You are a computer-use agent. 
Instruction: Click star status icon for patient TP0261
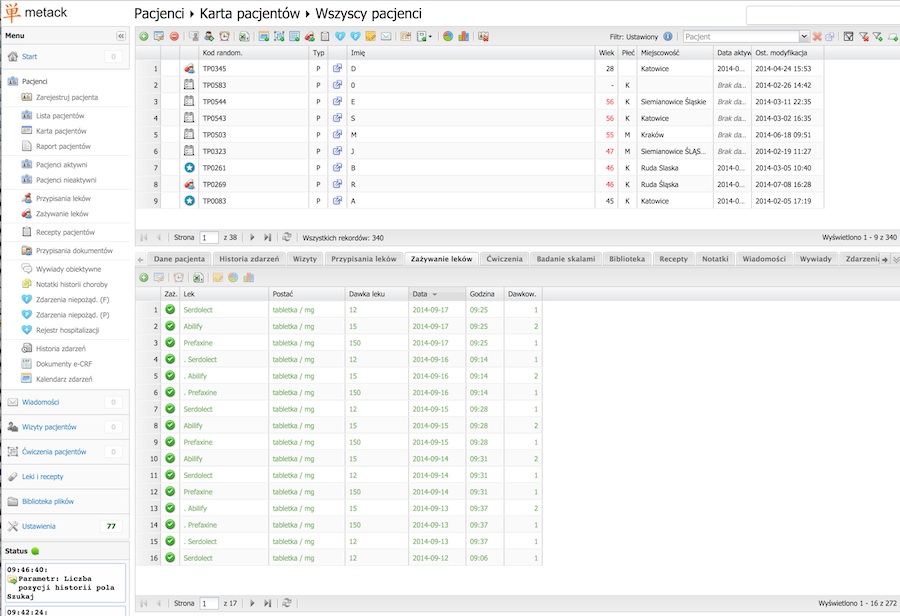[189, 168]
